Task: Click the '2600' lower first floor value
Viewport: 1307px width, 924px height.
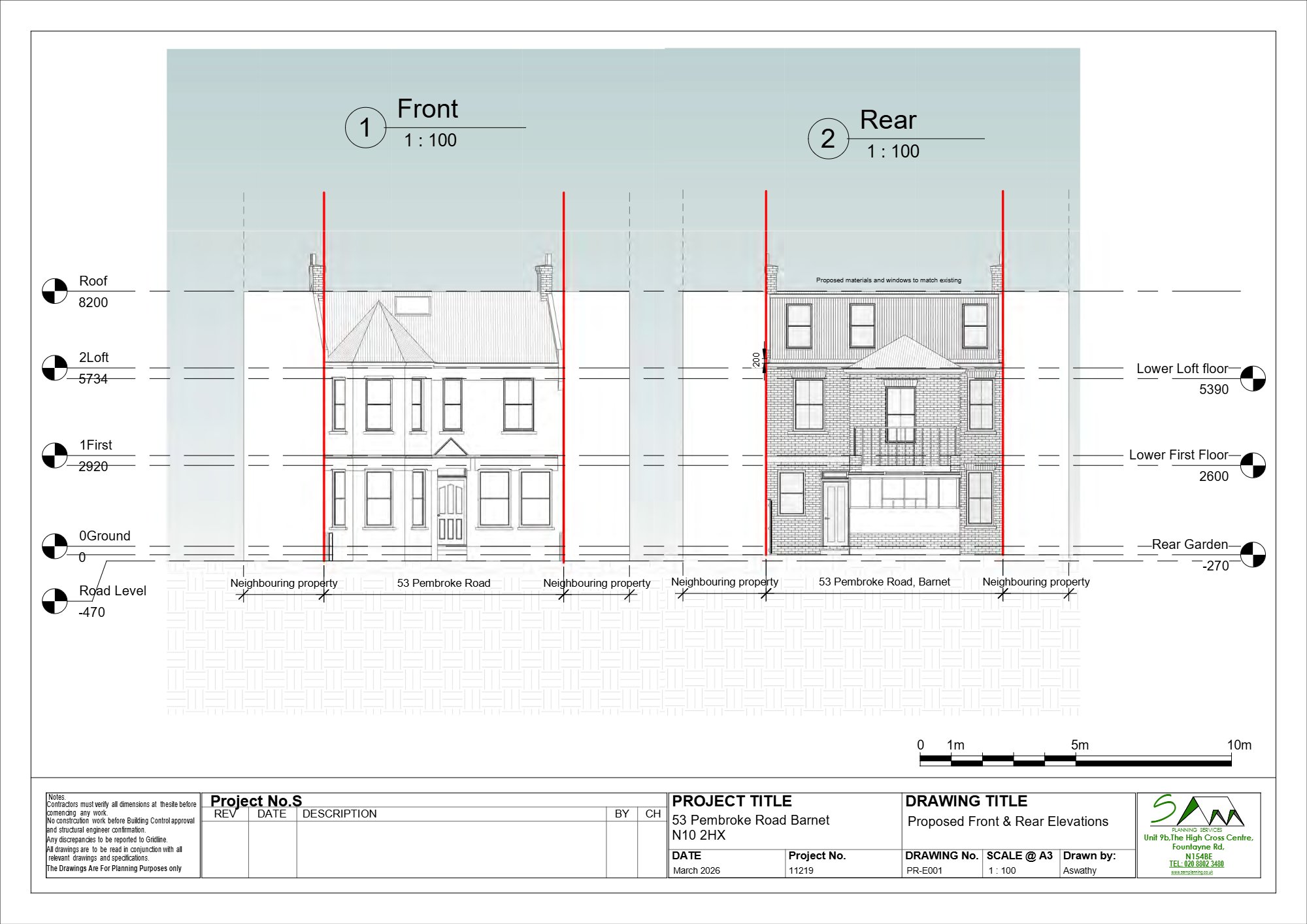Action: 1214,476
